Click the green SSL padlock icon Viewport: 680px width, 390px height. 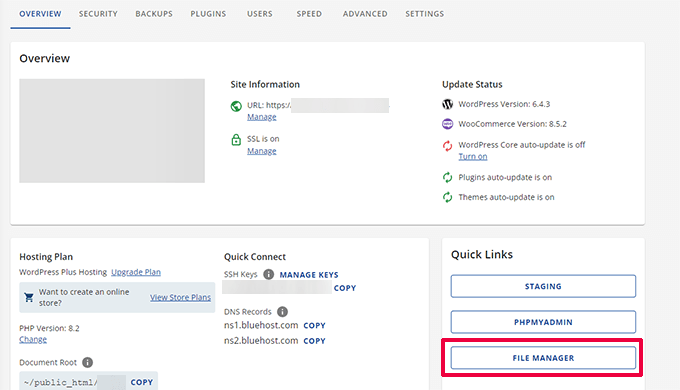pos(236,140)
